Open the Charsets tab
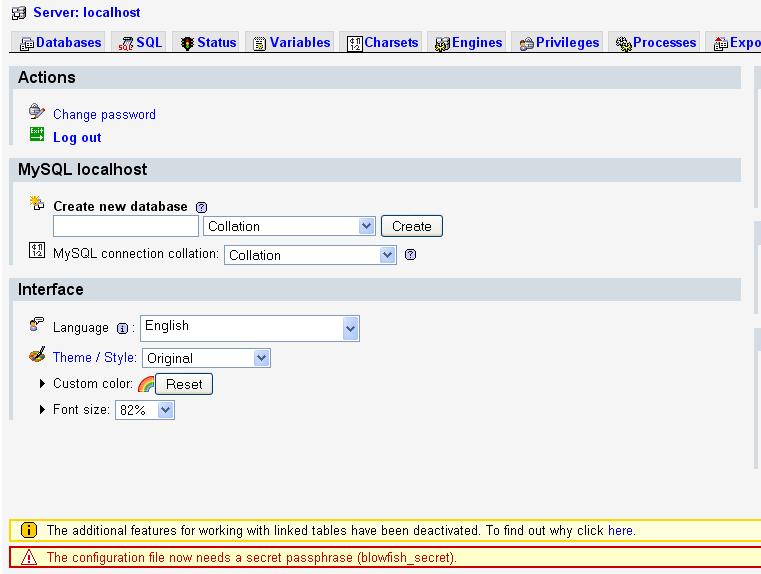The image size is (761, 574). (382, 42)
